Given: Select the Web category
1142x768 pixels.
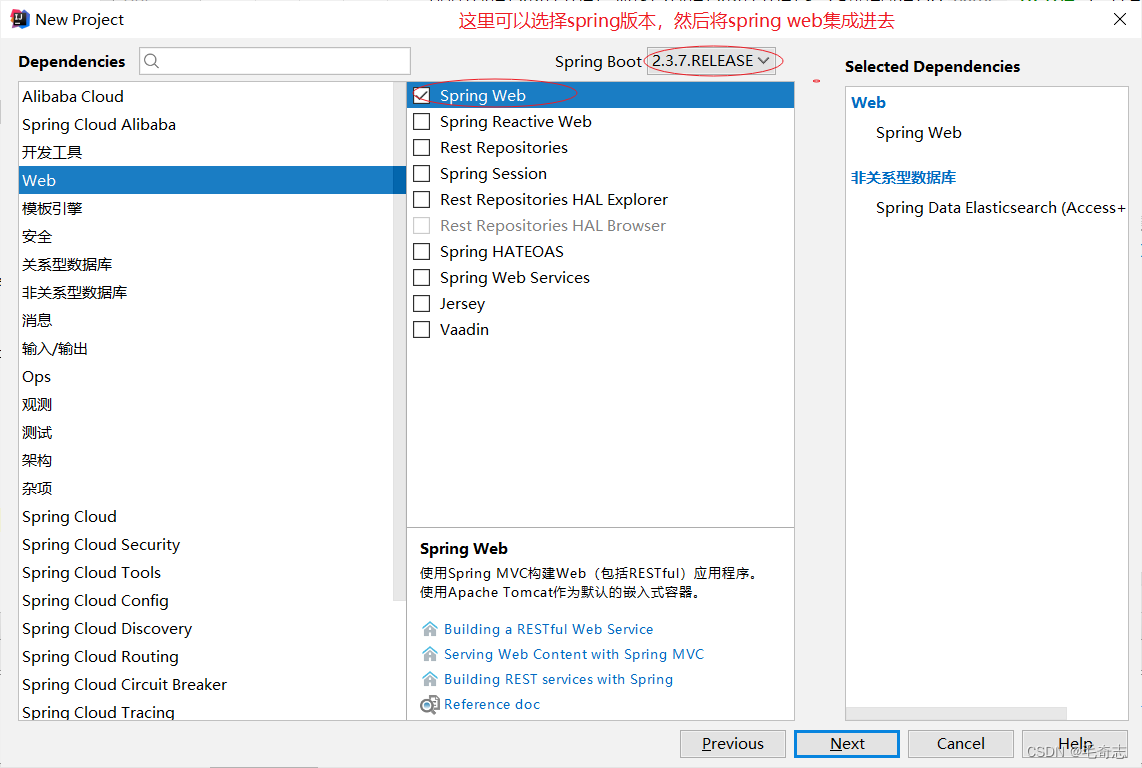Looking at the screenshot, I should [205, 180].
